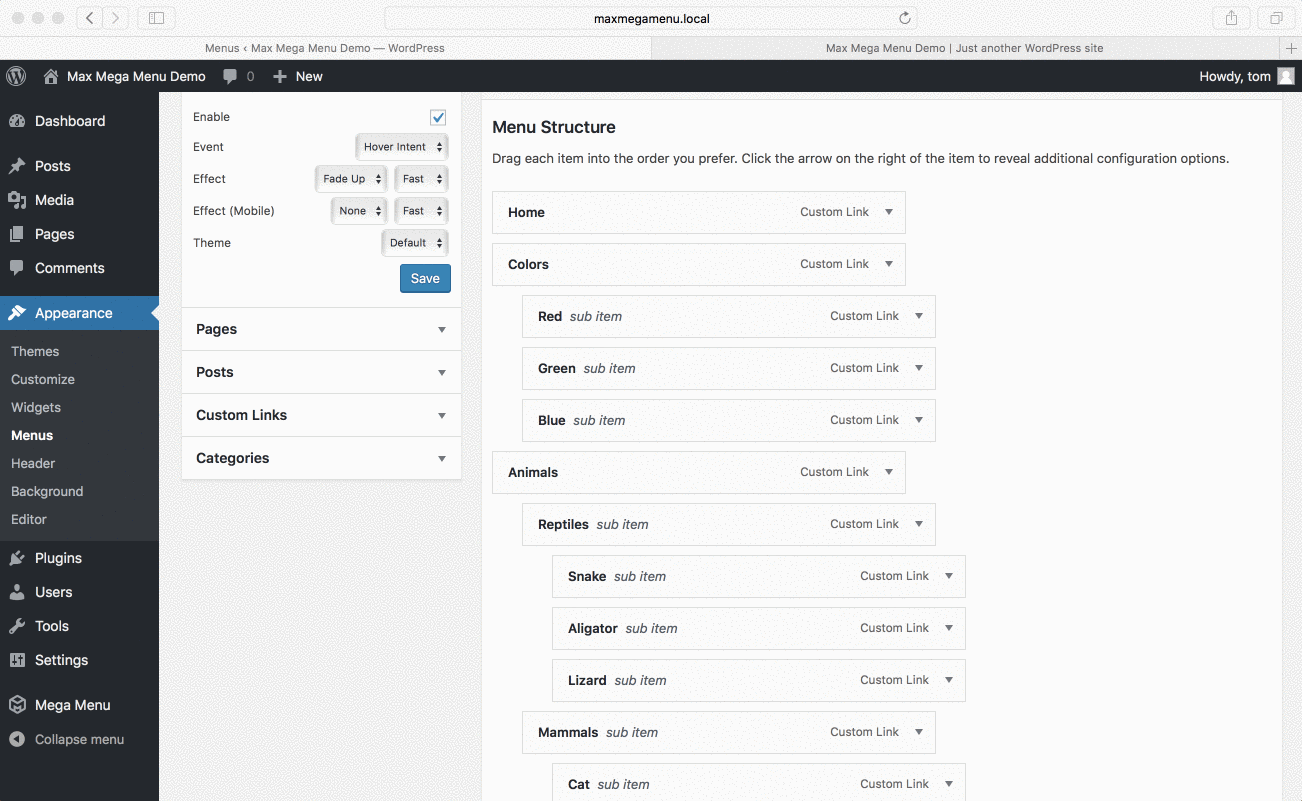Open the Event Hover Intent dropdown
The width and height of the screenshot is (1302, 801).
click(402, 147)
